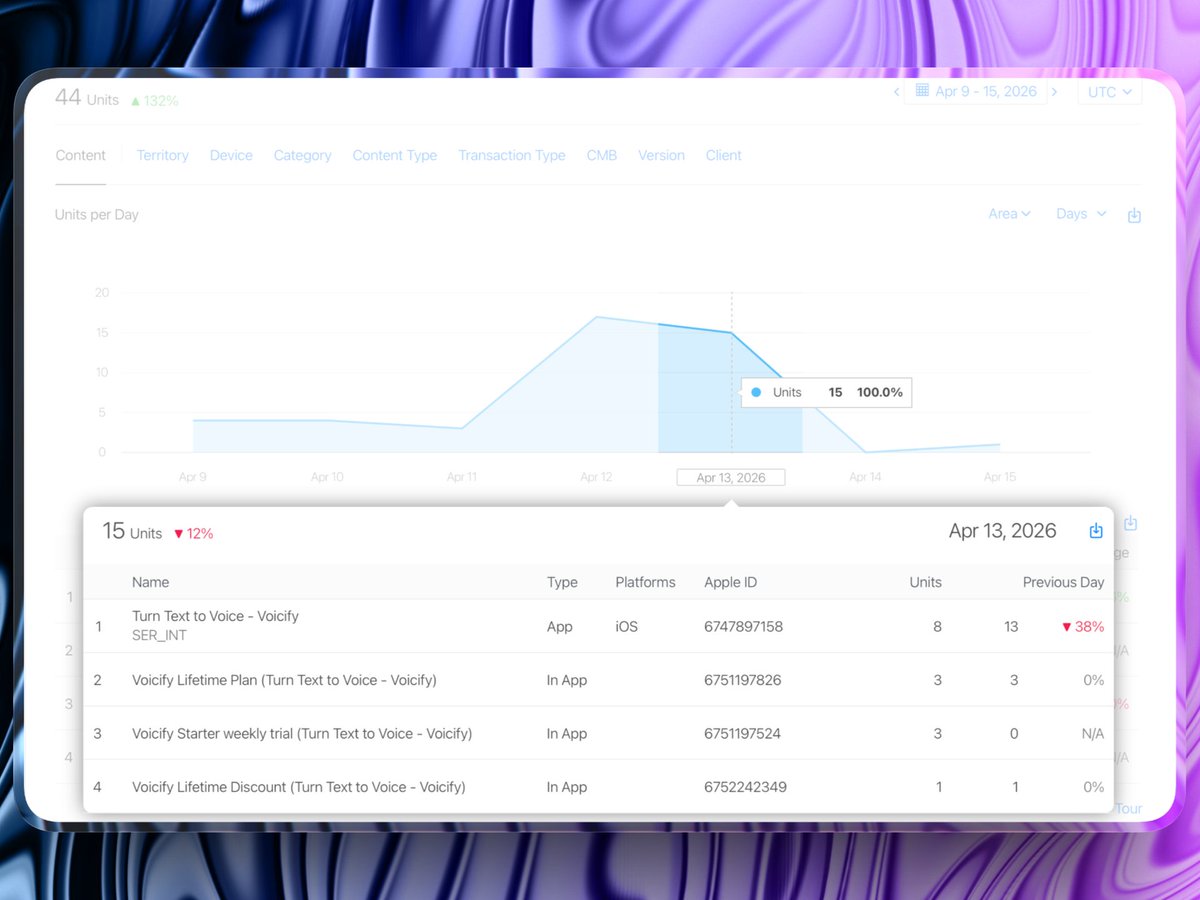Click the Units per Day chart title
Screen dimensions: 1200x900
[97, 214]
